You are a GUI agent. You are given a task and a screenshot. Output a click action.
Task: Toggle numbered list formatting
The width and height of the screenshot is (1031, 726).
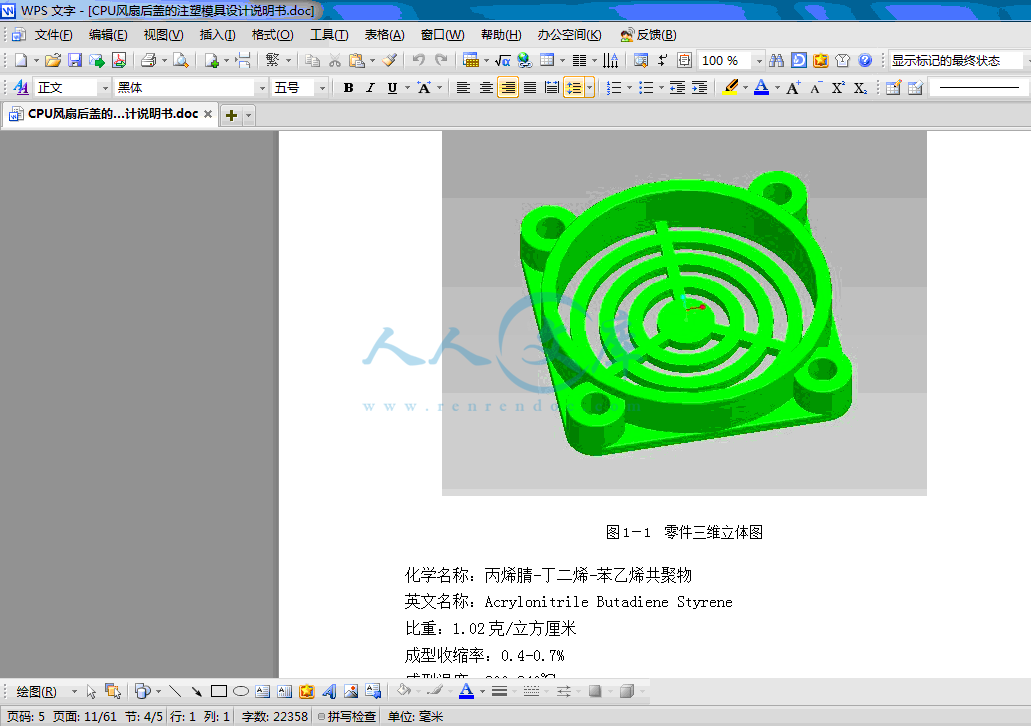coord(613,87)
